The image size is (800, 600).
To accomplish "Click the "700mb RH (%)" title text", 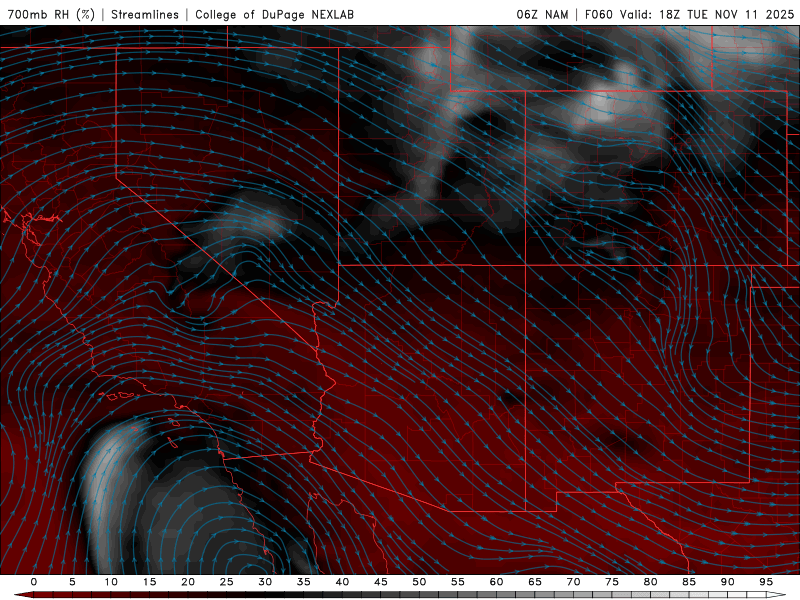I will 51,14.
